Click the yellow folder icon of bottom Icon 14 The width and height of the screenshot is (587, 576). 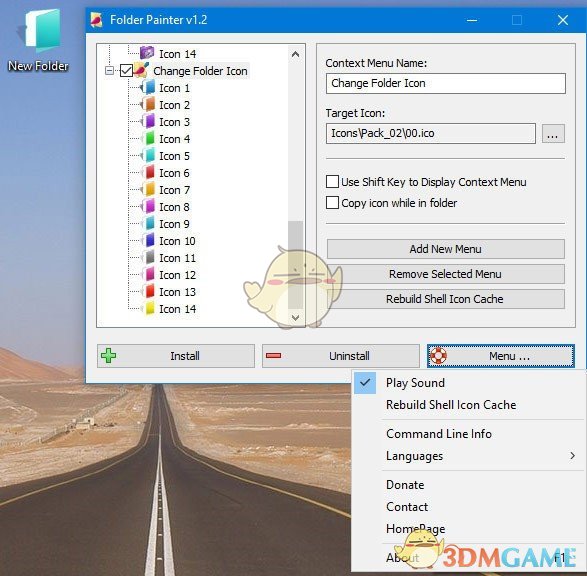(149, 309)
